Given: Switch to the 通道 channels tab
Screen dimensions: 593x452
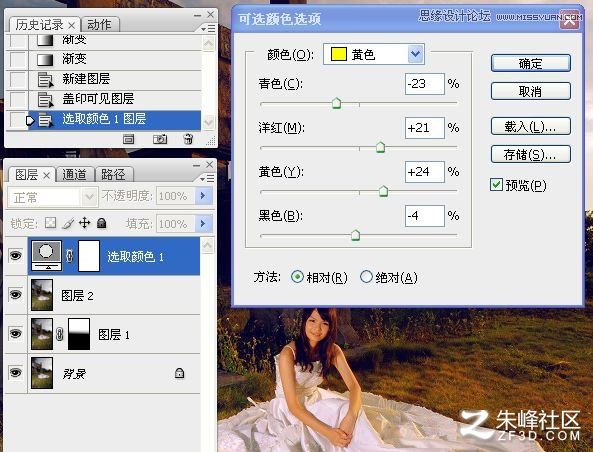Looking at the screenshot, I should 75,174.
